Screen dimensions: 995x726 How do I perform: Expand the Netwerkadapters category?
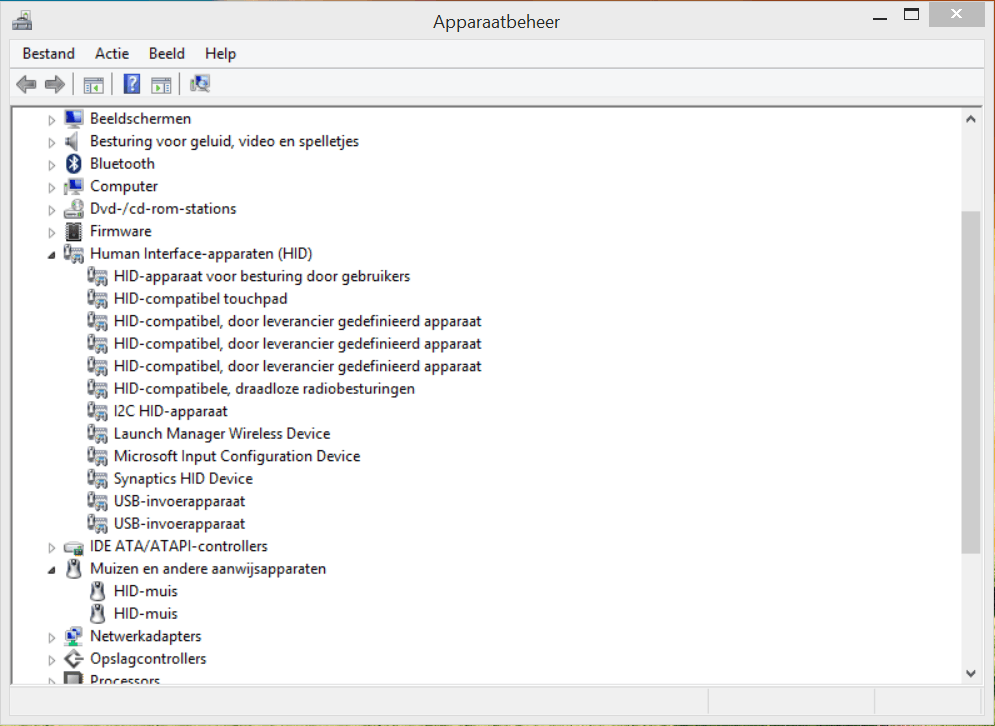tap(52, 637)
